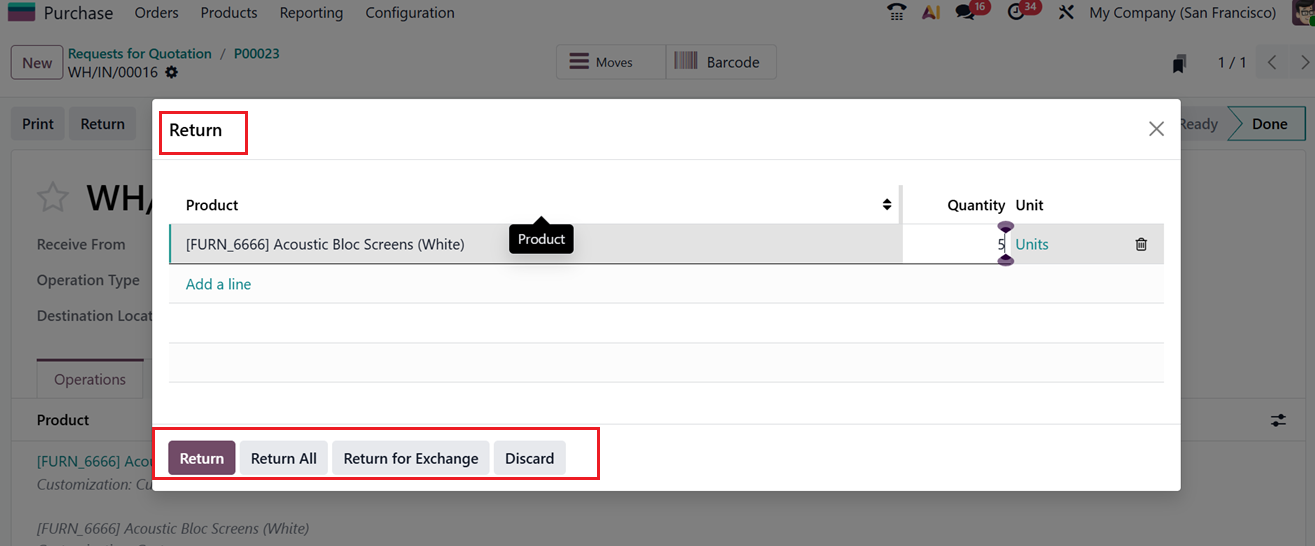Image resolution: width=1315 pixels, height=546 pixels.
Task: Open Requests for Quotation breadcrumb
Action: (140, 54)
